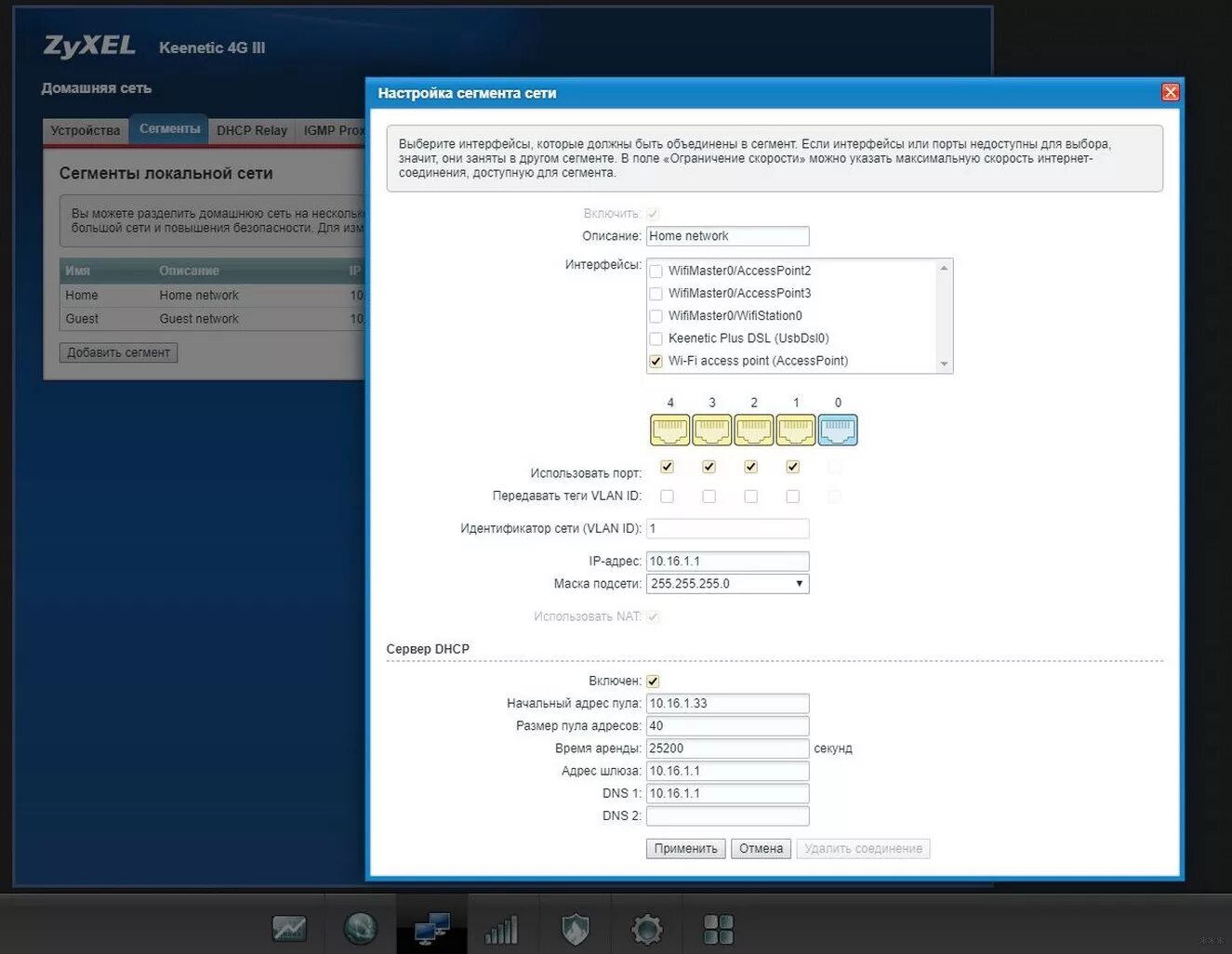The width and height of the screenshot is (1232, 954).
Task: Enable WifiMaster0/AccessPoint3 interface
Action: pyautogui.click(x=656, y=293)
